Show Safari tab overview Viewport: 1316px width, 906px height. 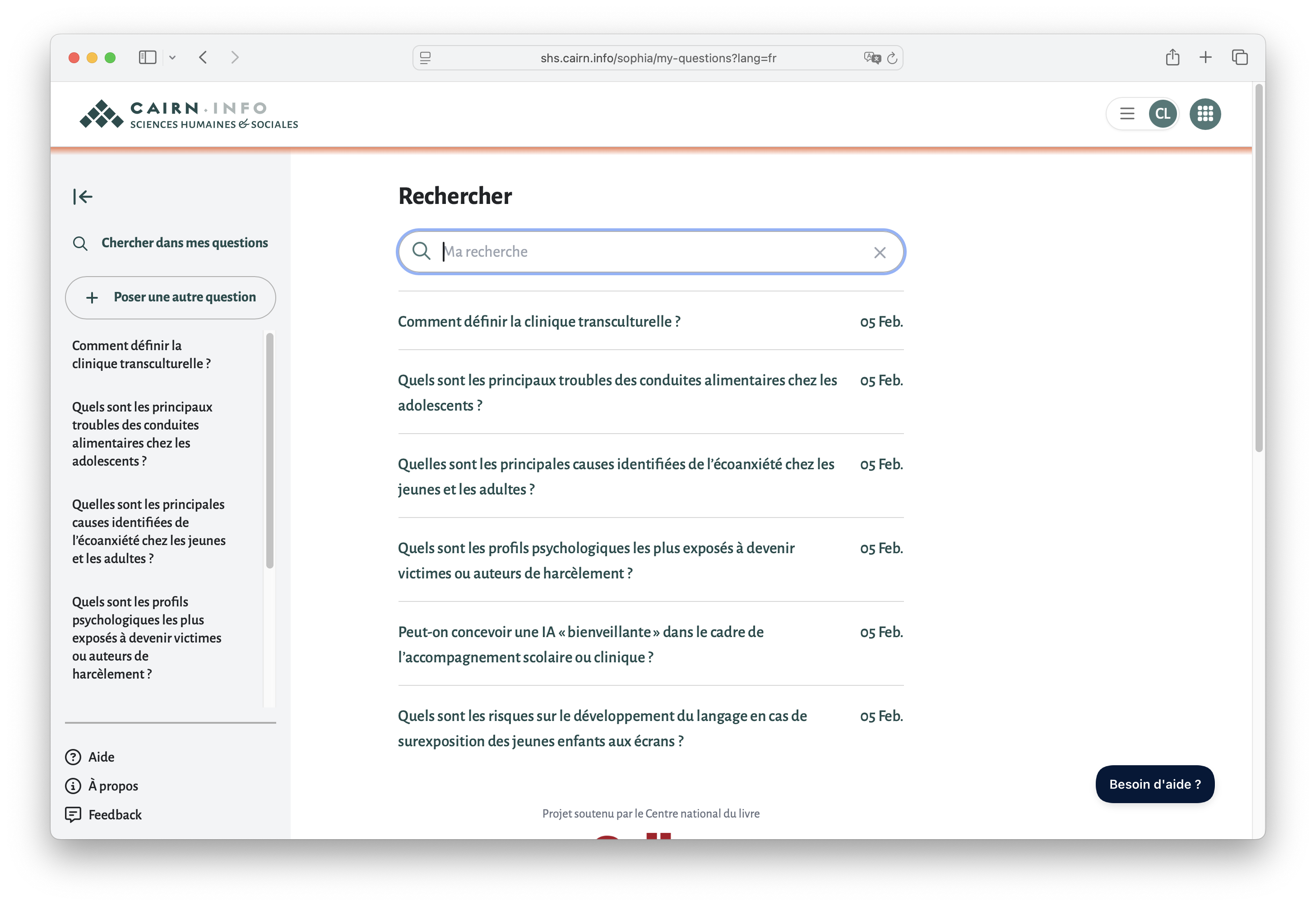(x=1239, y=57)
